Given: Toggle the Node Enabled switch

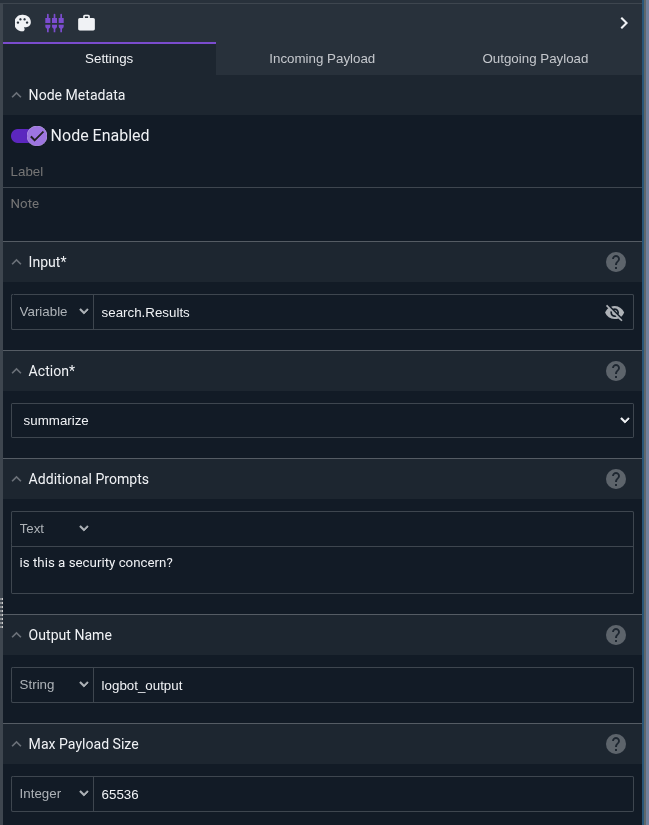Looking at the screenshot, I should pyautogui.click(x=29, y=136).
